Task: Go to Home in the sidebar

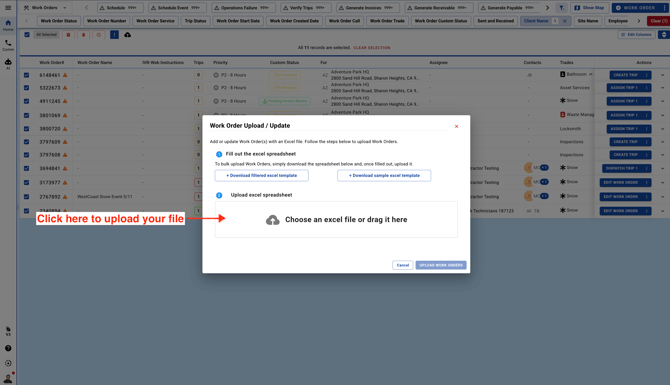Action: coord(8,25)
